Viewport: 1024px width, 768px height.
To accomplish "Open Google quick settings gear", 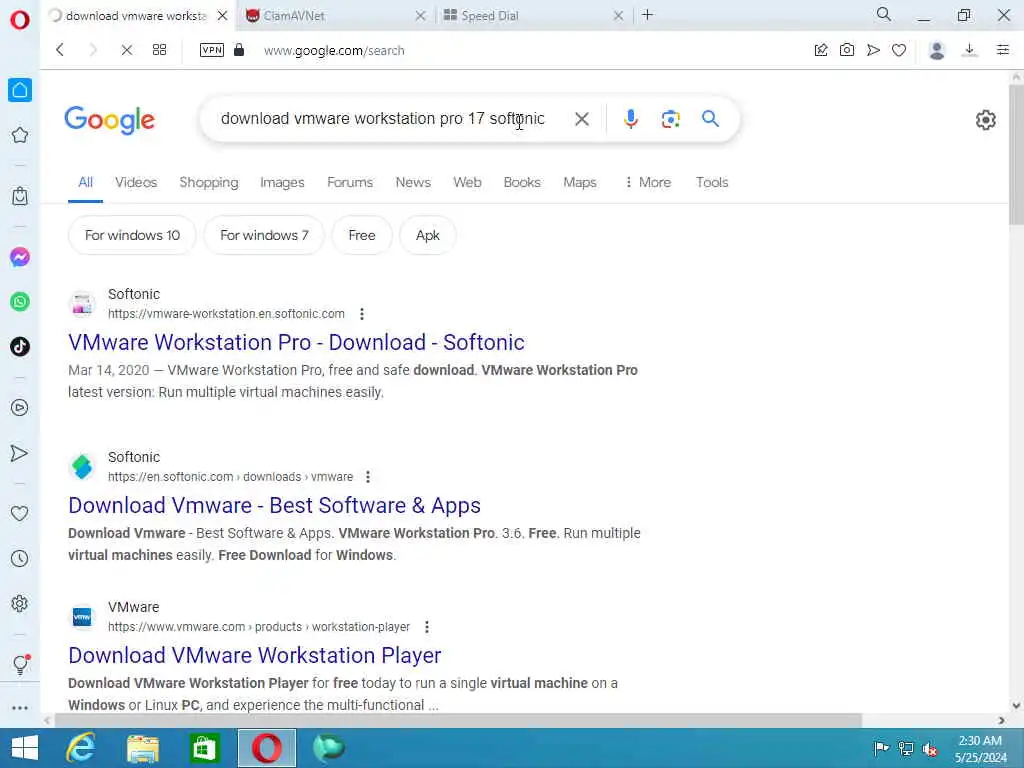I will pyautogui.click(x=985, y=120).
